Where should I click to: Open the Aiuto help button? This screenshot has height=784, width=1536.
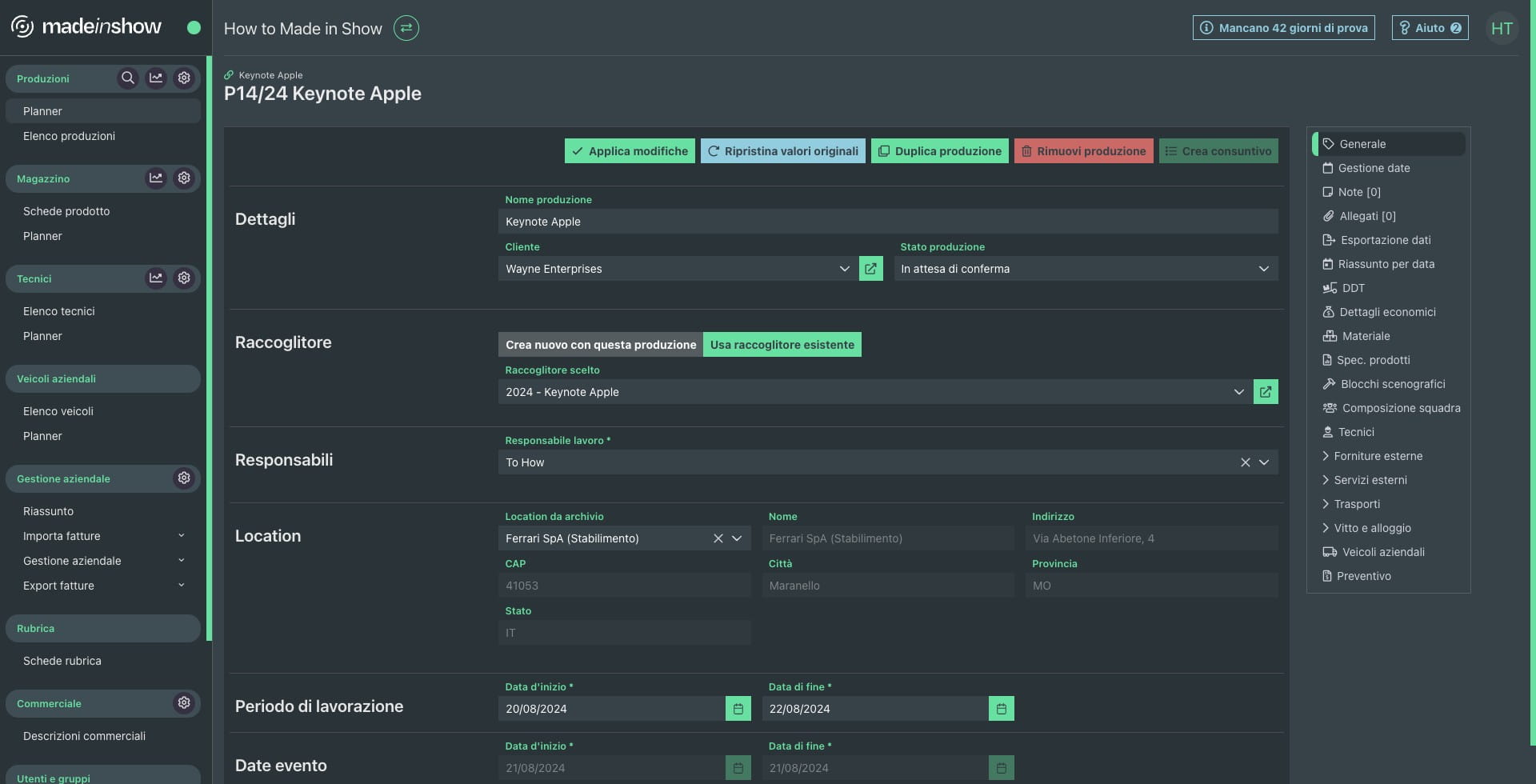[x=1430, y=28]
